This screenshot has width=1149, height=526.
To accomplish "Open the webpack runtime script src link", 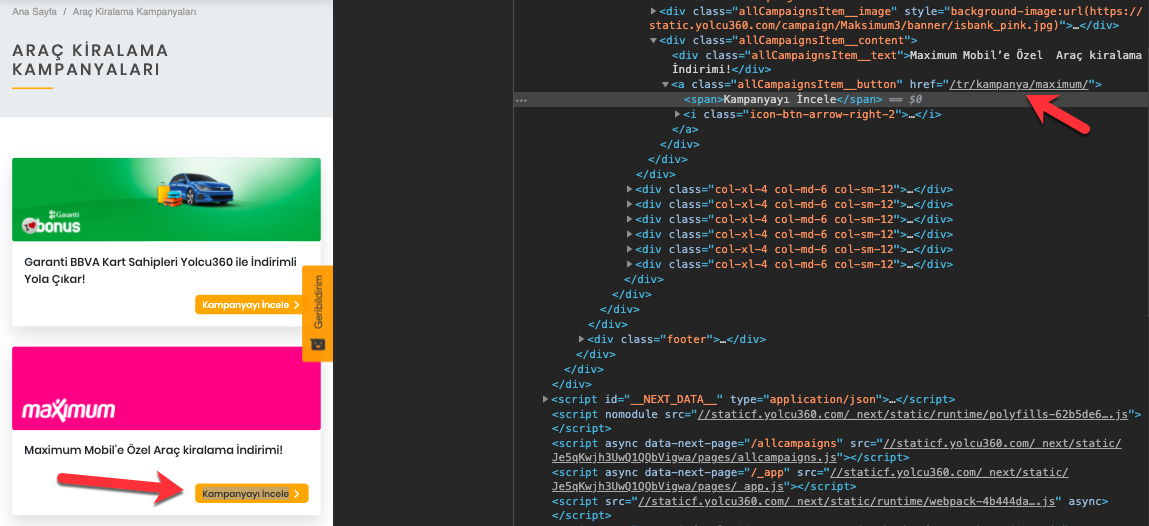I will tap(847, 501).
